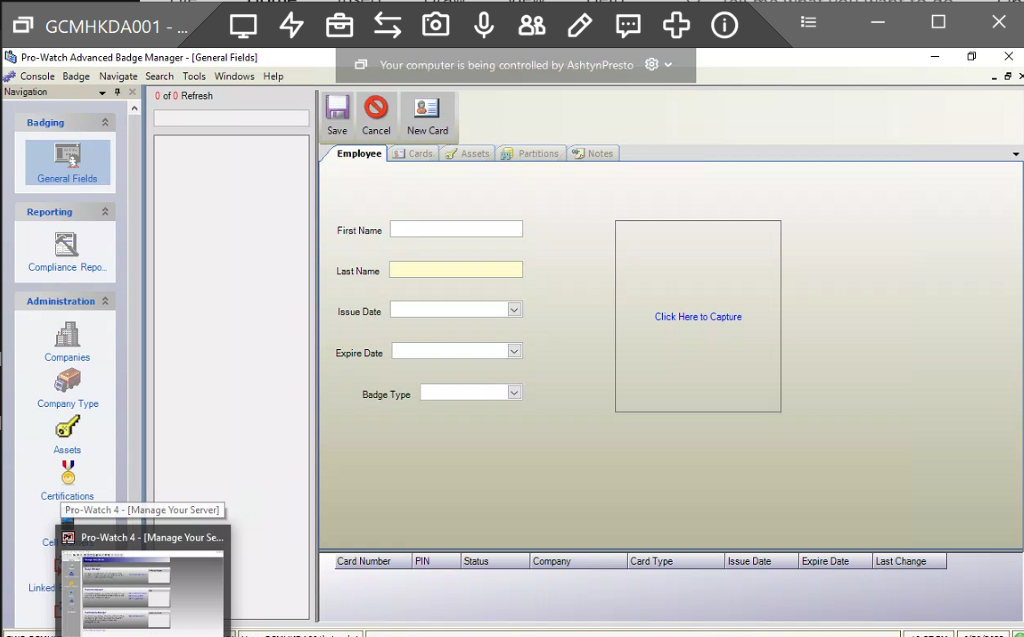Open the chat bubble icon in the remote bar

pos(628,25)
